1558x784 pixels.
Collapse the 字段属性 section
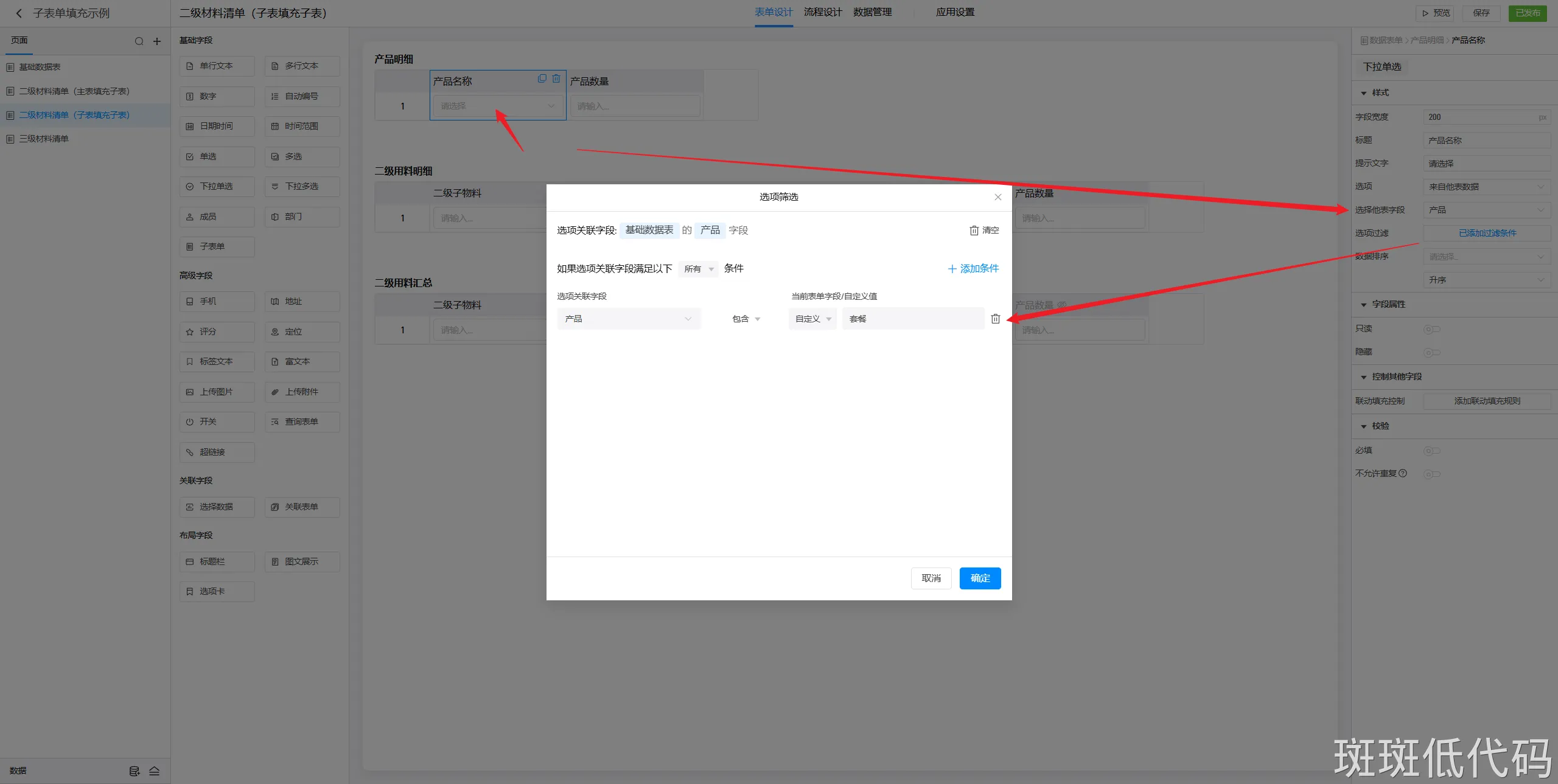(x=1363, y=305)
